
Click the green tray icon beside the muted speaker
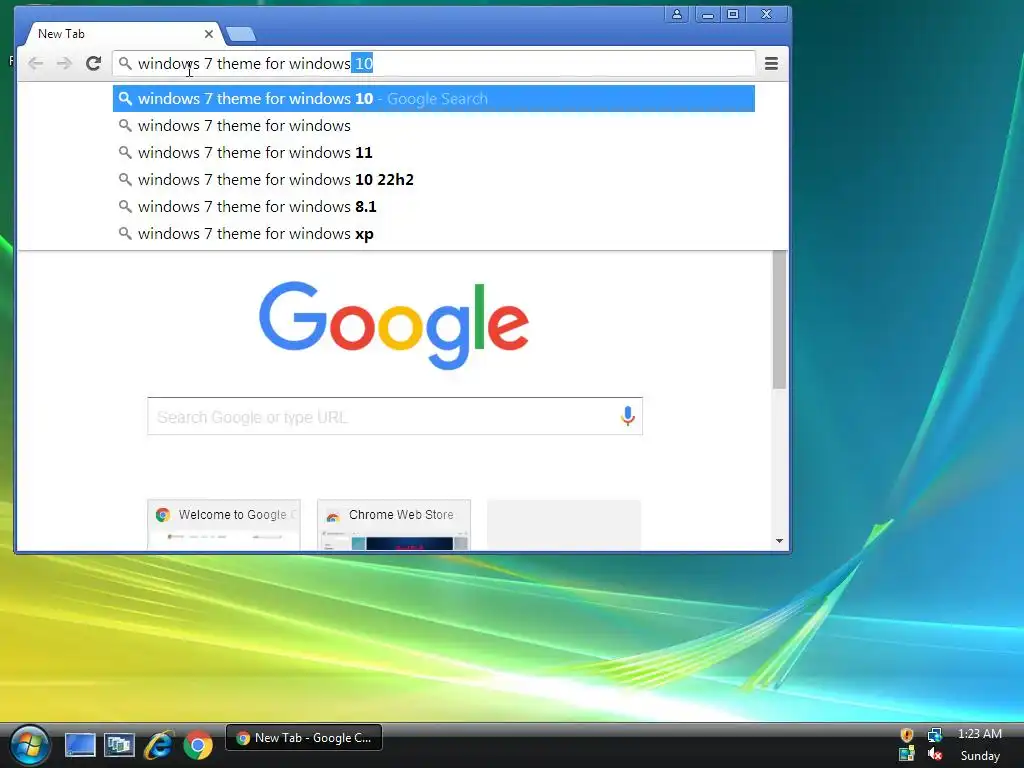[x=906, y=755]
